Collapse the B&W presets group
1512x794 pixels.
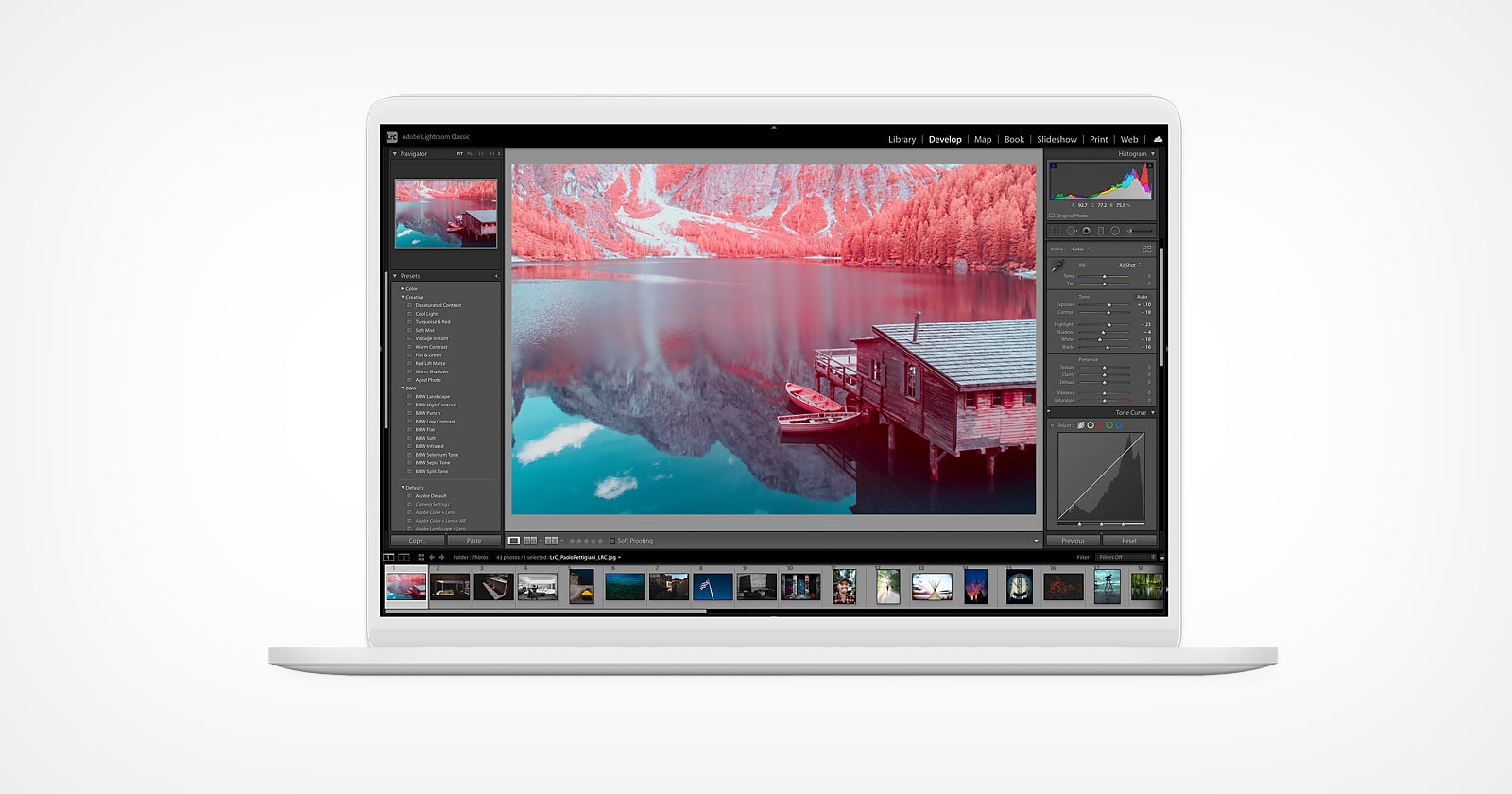pos(403,388)
